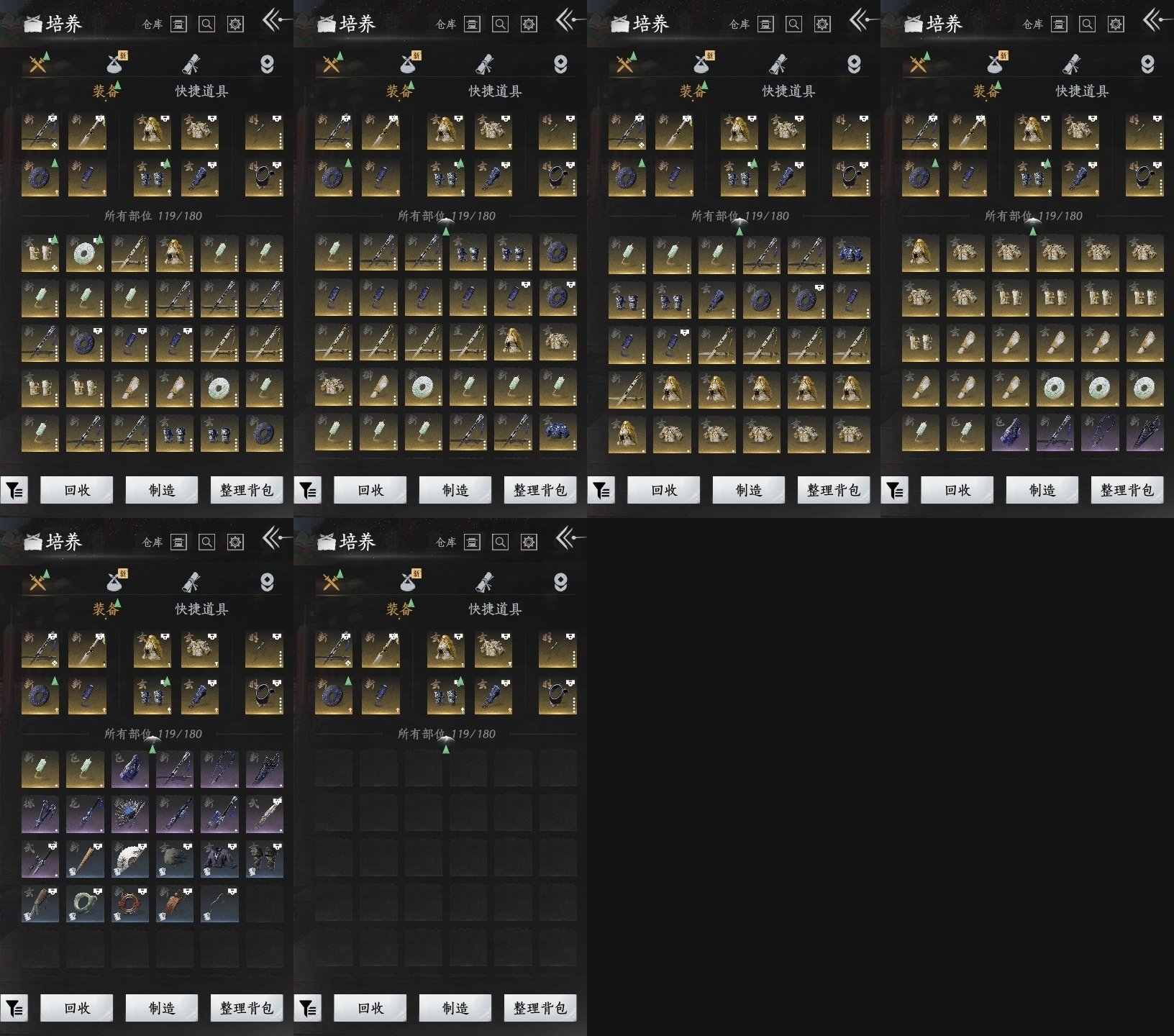
Task: Select the dark robe armor item
Action: pos(219,859)
